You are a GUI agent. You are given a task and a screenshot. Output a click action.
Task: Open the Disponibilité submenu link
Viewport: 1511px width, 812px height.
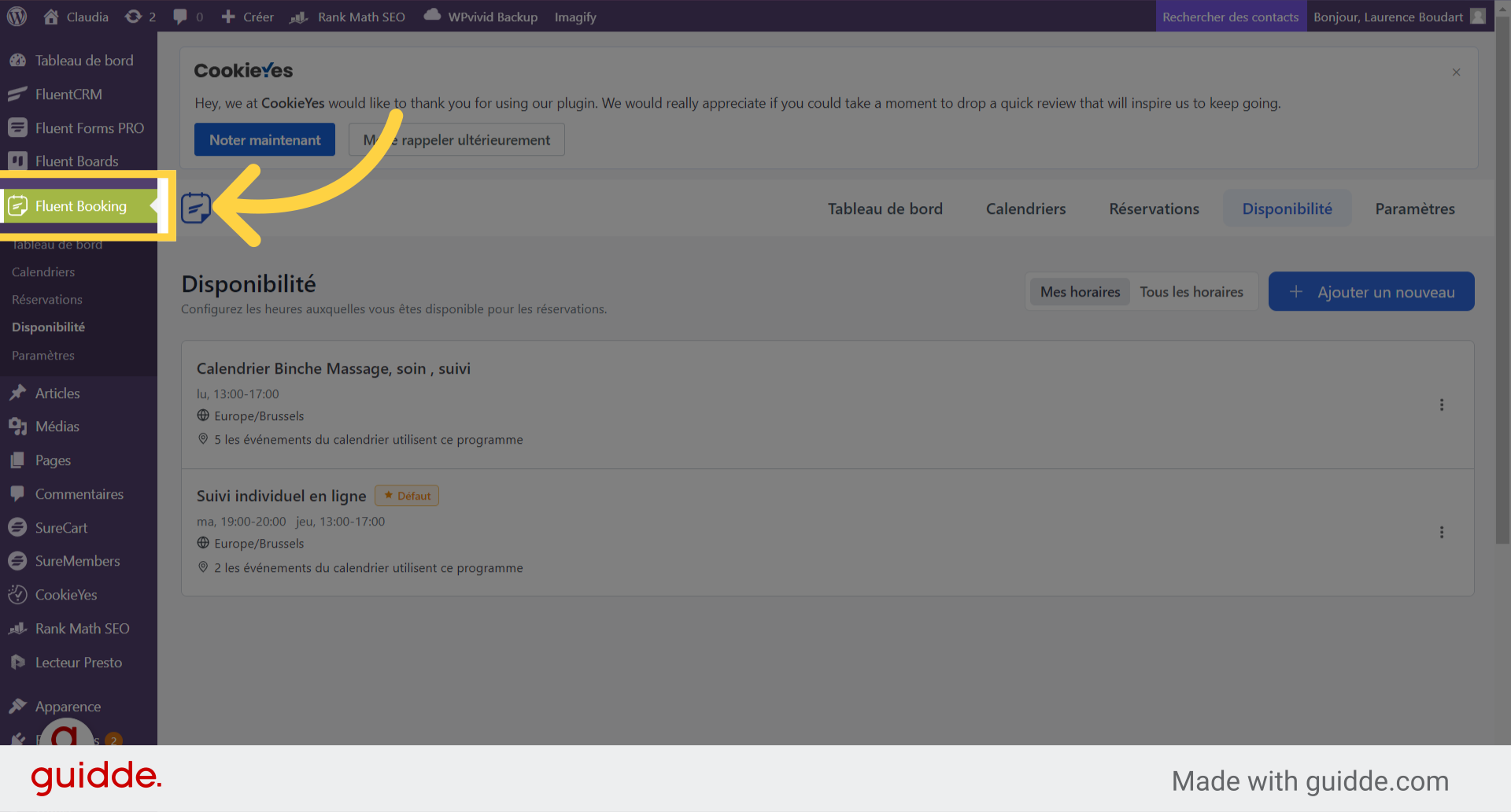(x=48, y=327)
